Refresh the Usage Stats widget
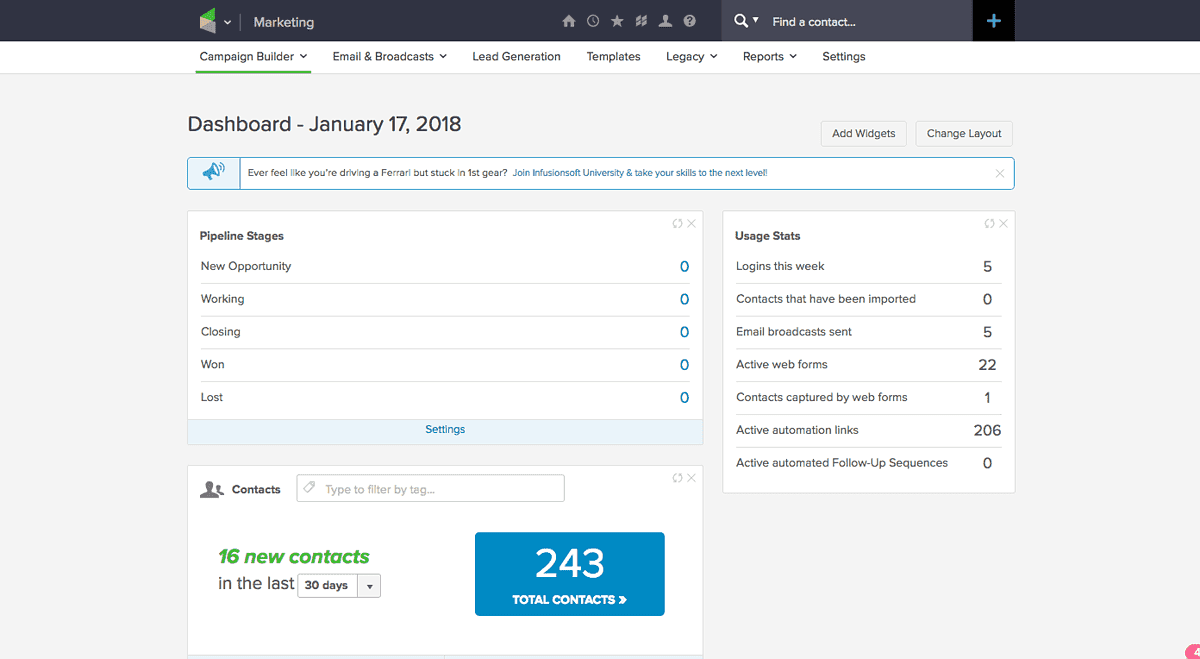Image resolution: width=1200 pixels, height=659 pixels. (989, 224)
